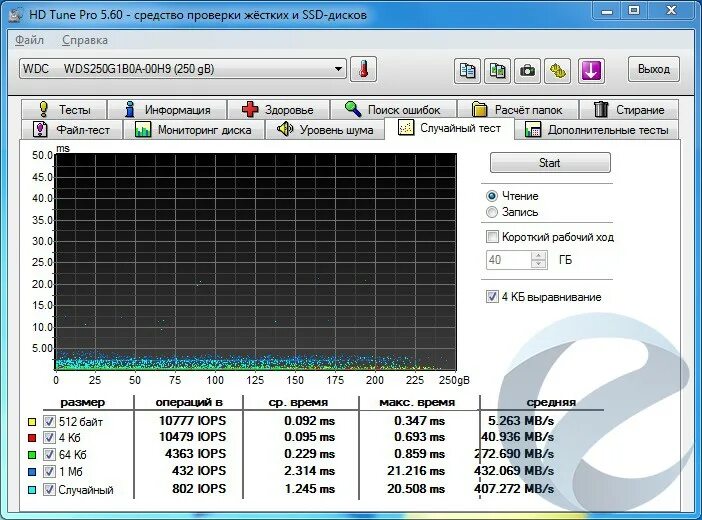The image size is (702, 520).
Task: Click the 20.508 ms max time
Action: (x=416, y=489)
